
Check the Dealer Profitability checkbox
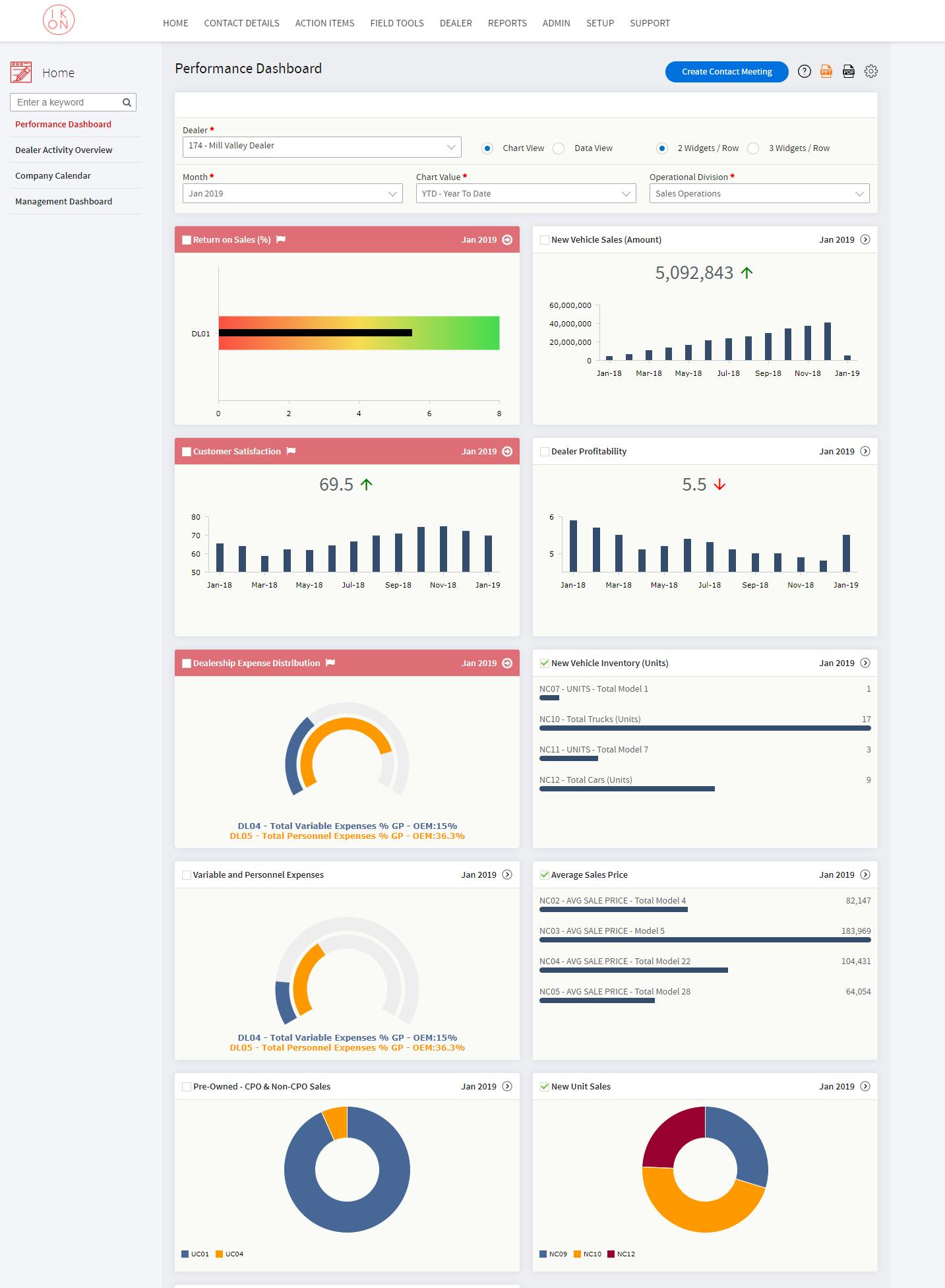click(x=545, y=452)
